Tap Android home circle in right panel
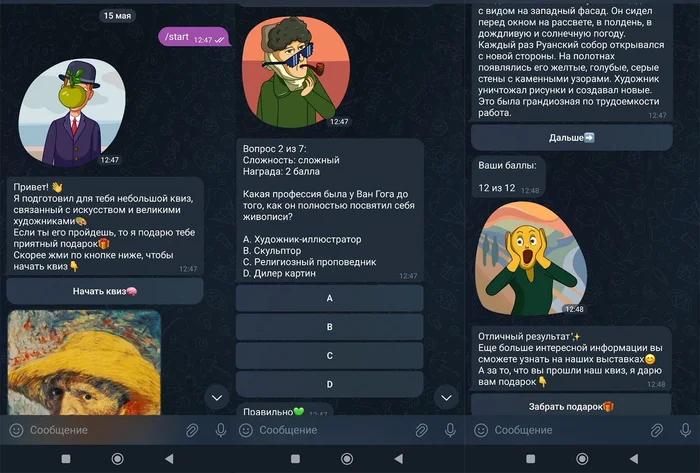700x473 pixels. coord(582,459)
